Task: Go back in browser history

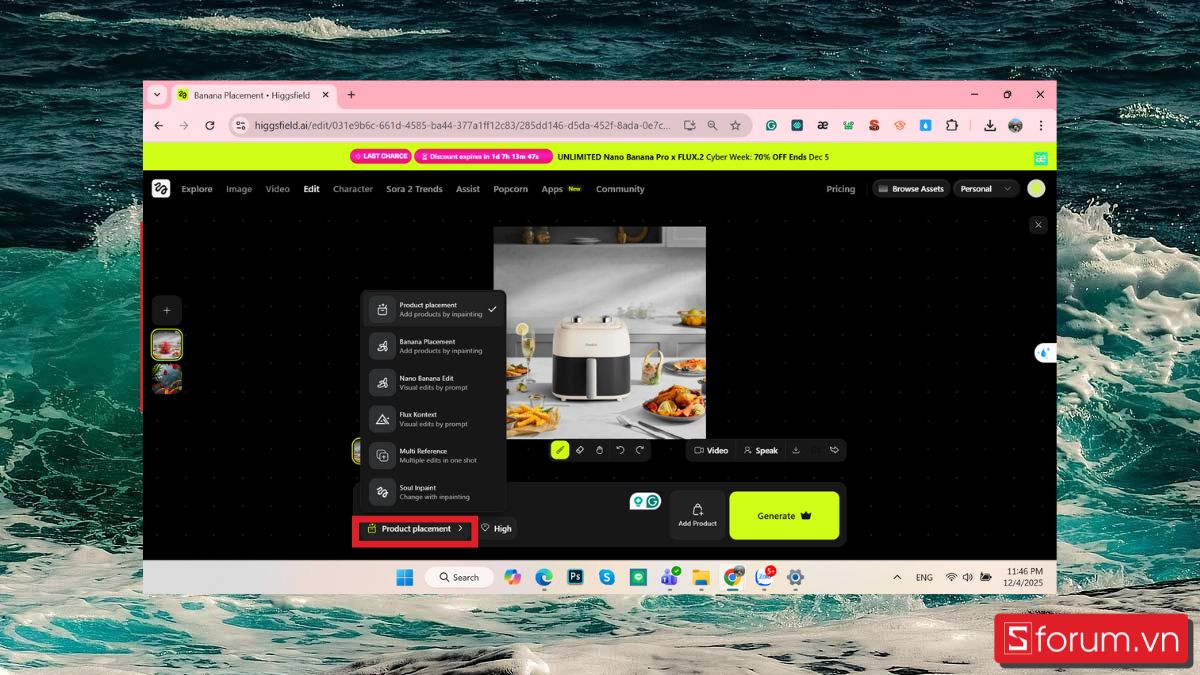Action: [158, 125]
